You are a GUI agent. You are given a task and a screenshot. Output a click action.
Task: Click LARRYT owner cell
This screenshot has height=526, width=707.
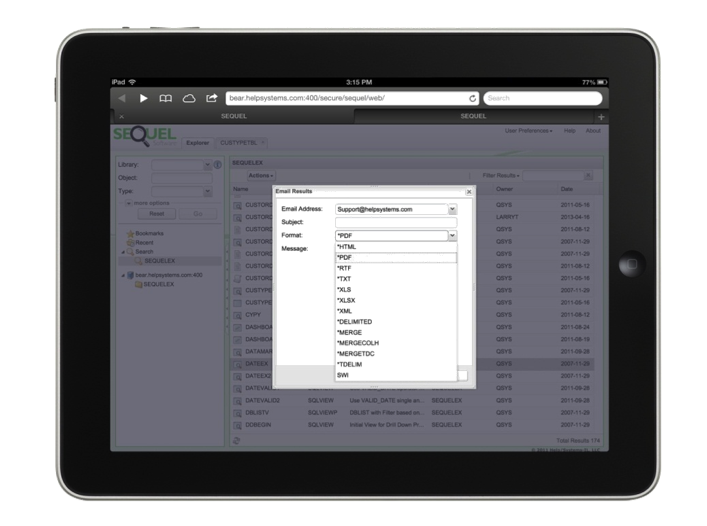pos(507,217)
